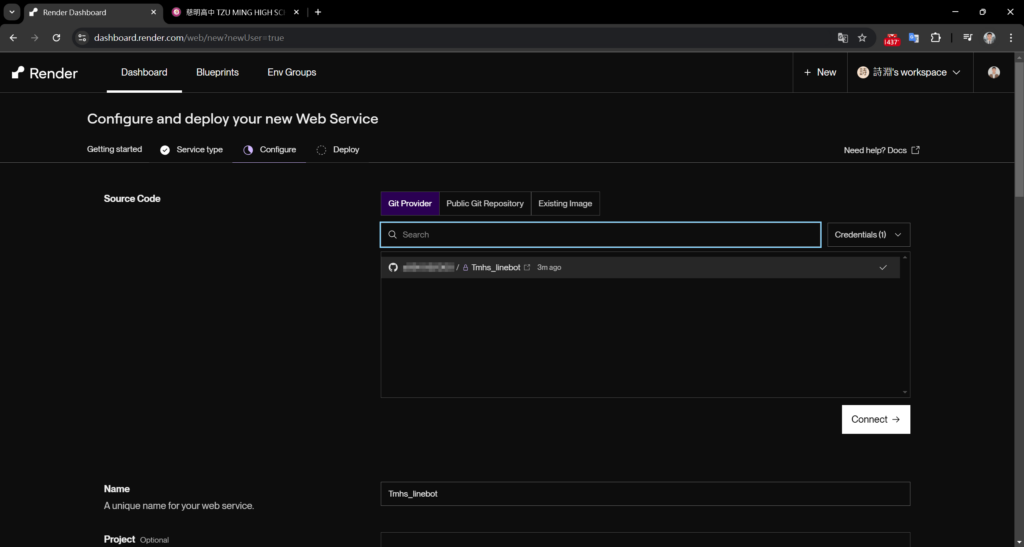Open Blueprints in top navigation

pos(217,72)
